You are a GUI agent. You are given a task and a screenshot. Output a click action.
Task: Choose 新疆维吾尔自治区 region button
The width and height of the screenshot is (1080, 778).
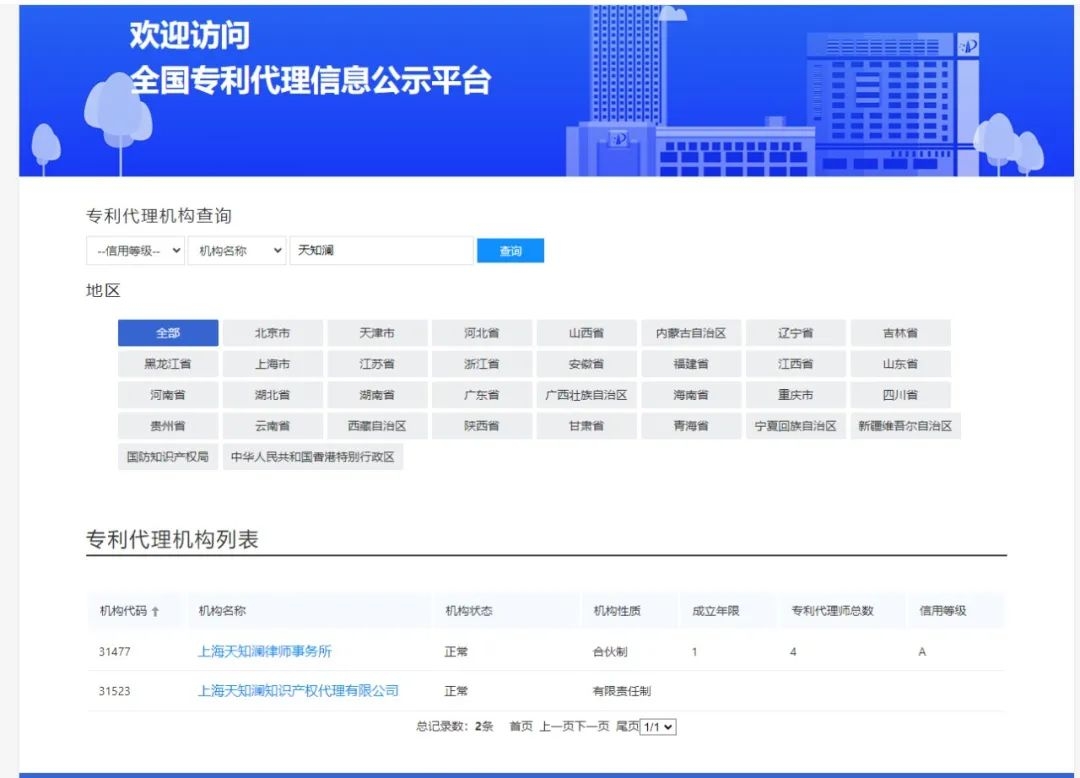pos(906,425)
